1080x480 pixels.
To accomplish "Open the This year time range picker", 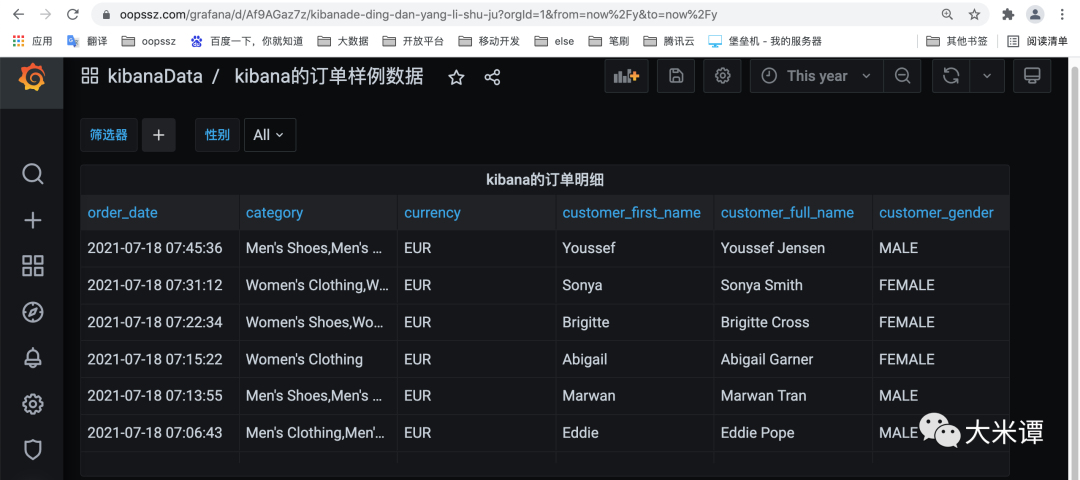I will pos(816,76).
